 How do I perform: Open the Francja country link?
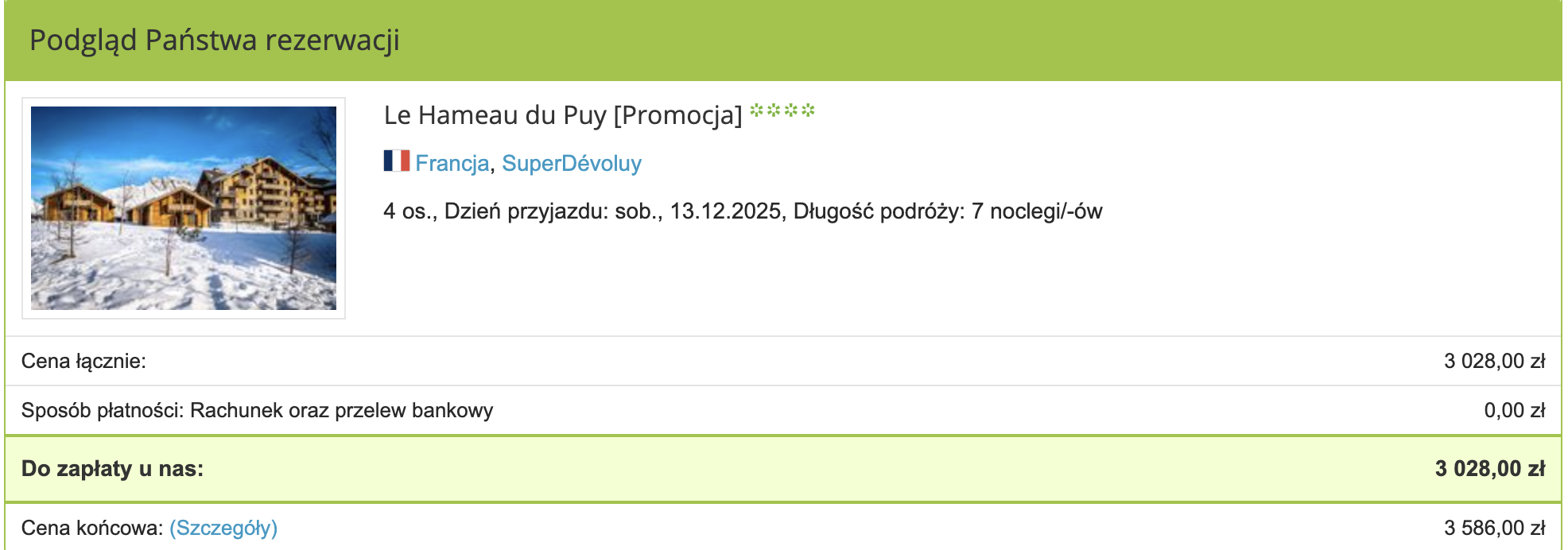pos(452,164)
